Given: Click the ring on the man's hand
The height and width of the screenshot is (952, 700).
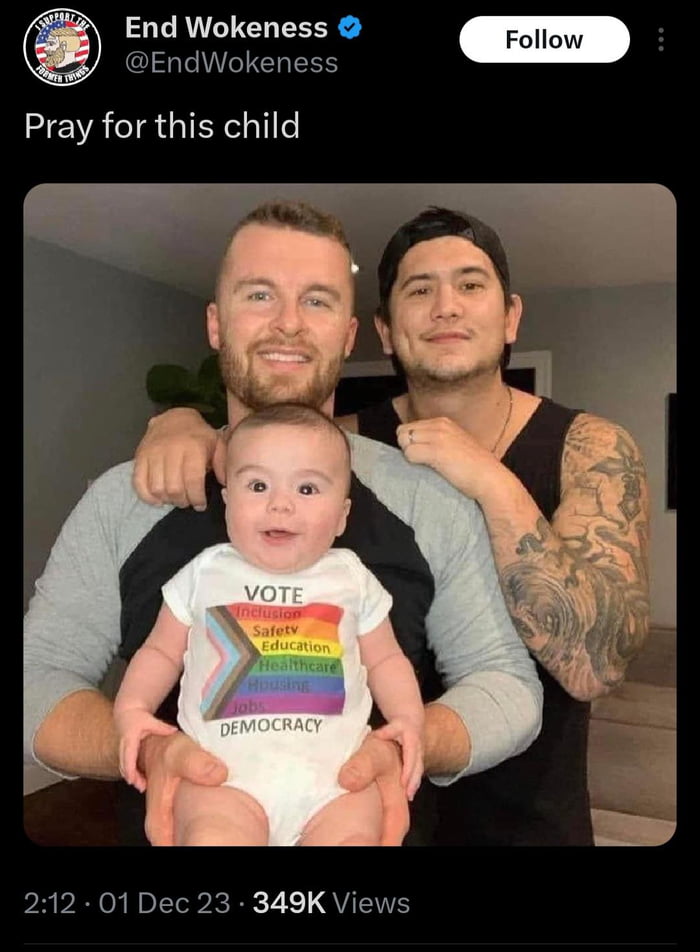Looking at the screenshot, I should pos(411,436).
